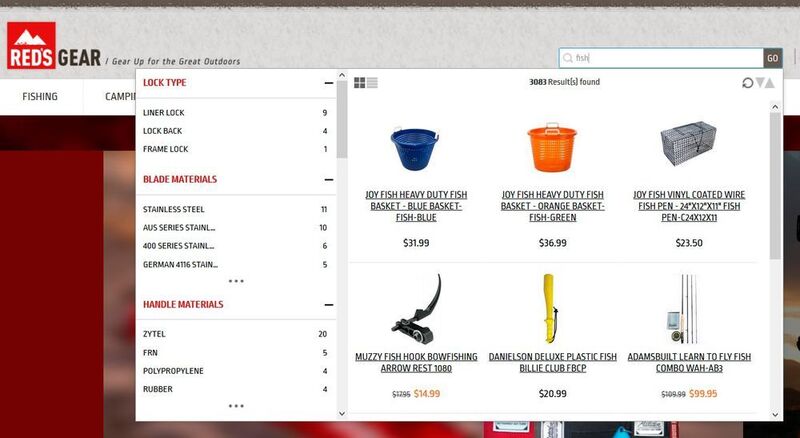Image resolution: width=800 pixels, height=438 pixels.
Task: Sort results descending with down triangle
Action: [760, 83]
